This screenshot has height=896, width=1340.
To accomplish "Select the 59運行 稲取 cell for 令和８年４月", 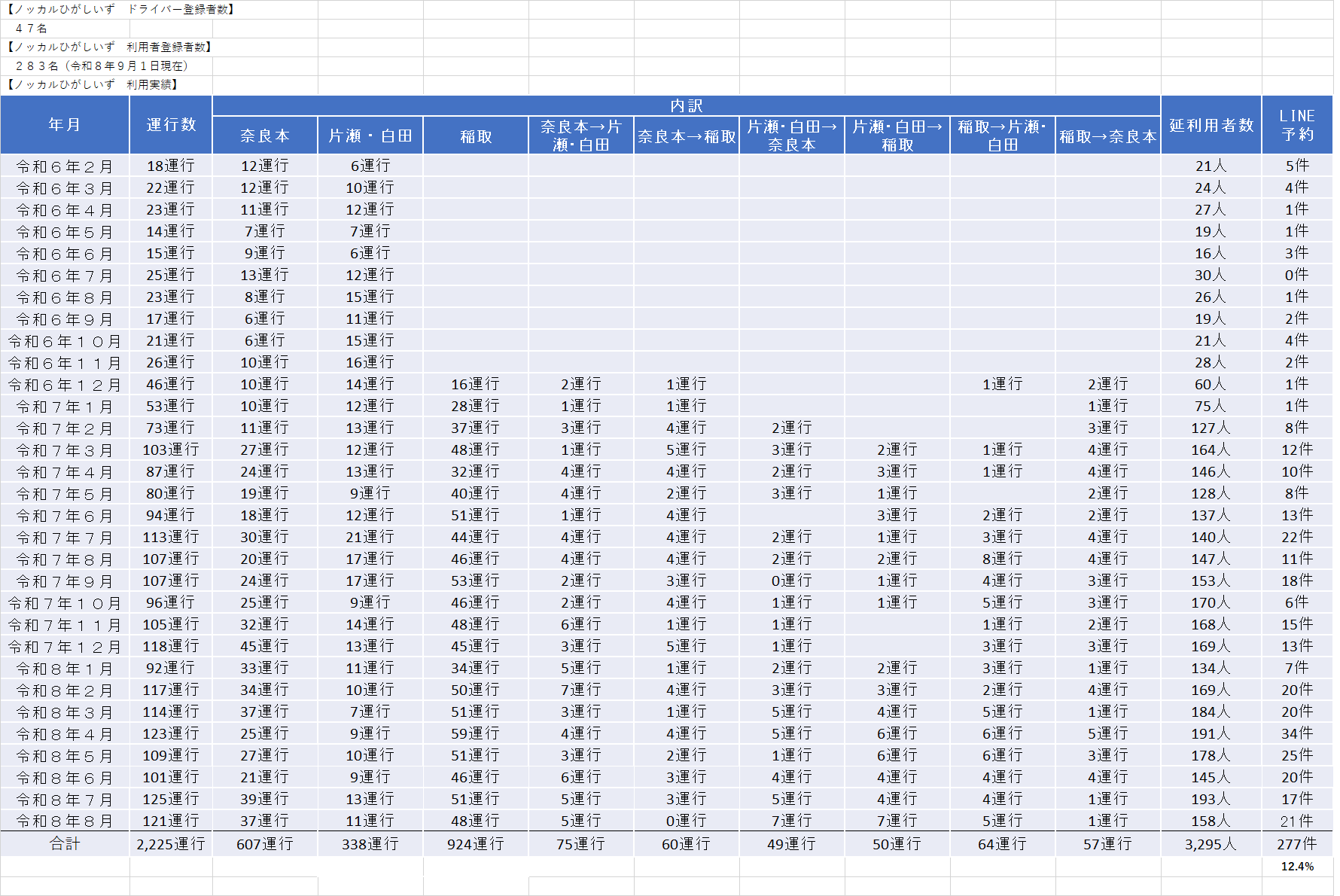I will (476, 733).
